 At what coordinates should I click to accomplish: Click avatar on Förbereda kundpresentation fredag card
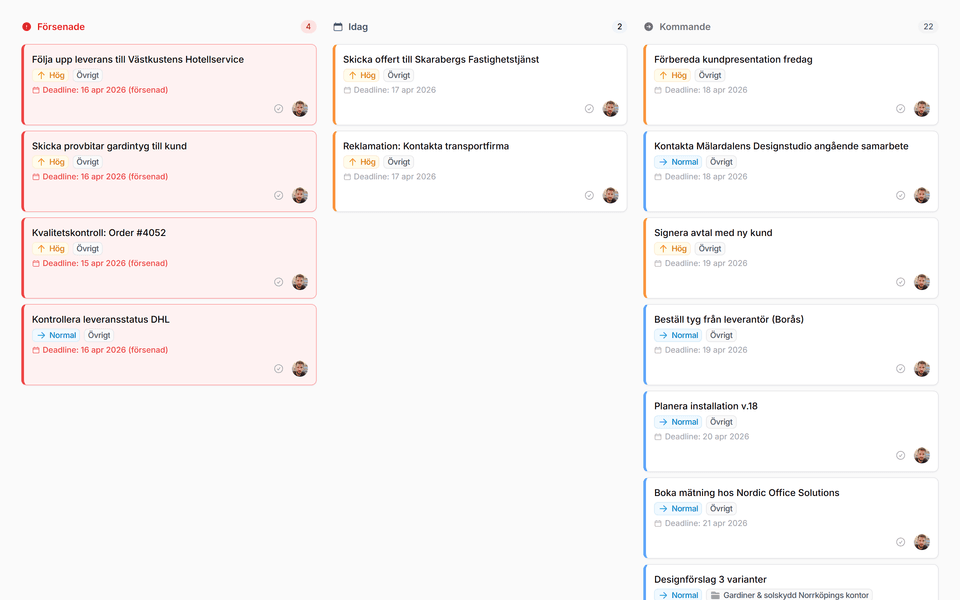click(x=921, y=109)
